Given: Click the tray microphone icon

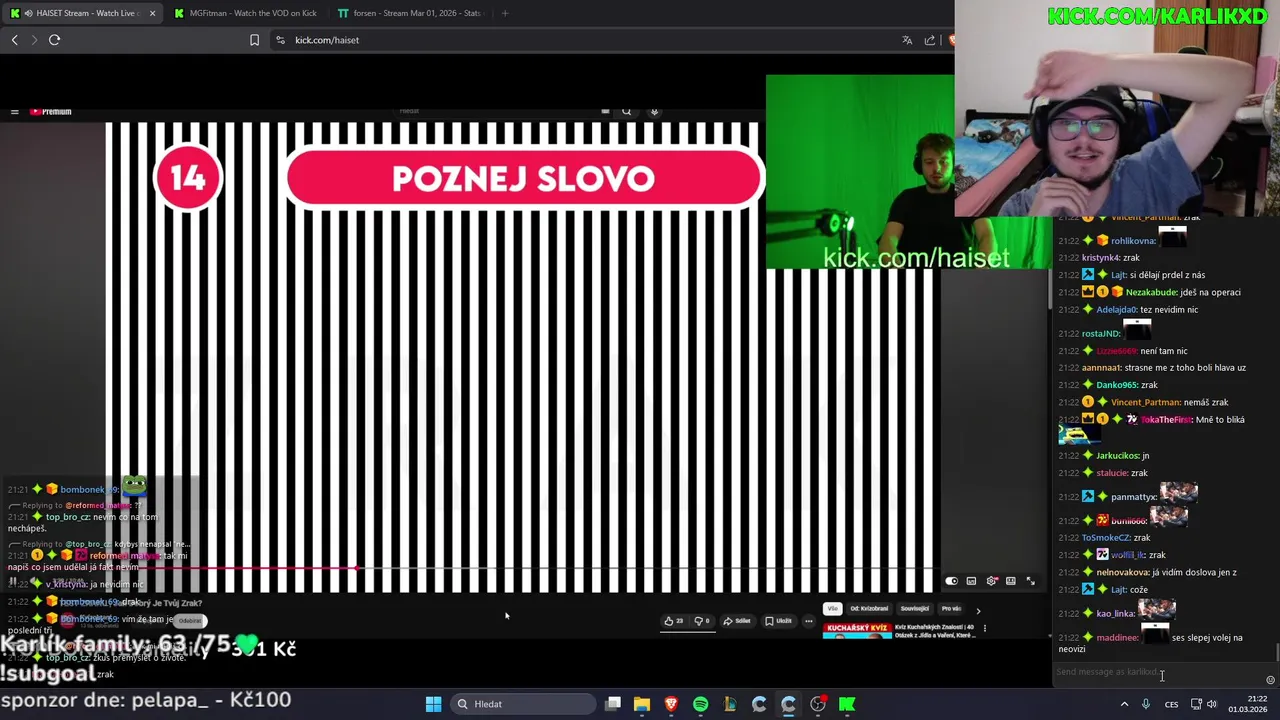Looking at the screenshot, I should click(x=1146, y=704).
